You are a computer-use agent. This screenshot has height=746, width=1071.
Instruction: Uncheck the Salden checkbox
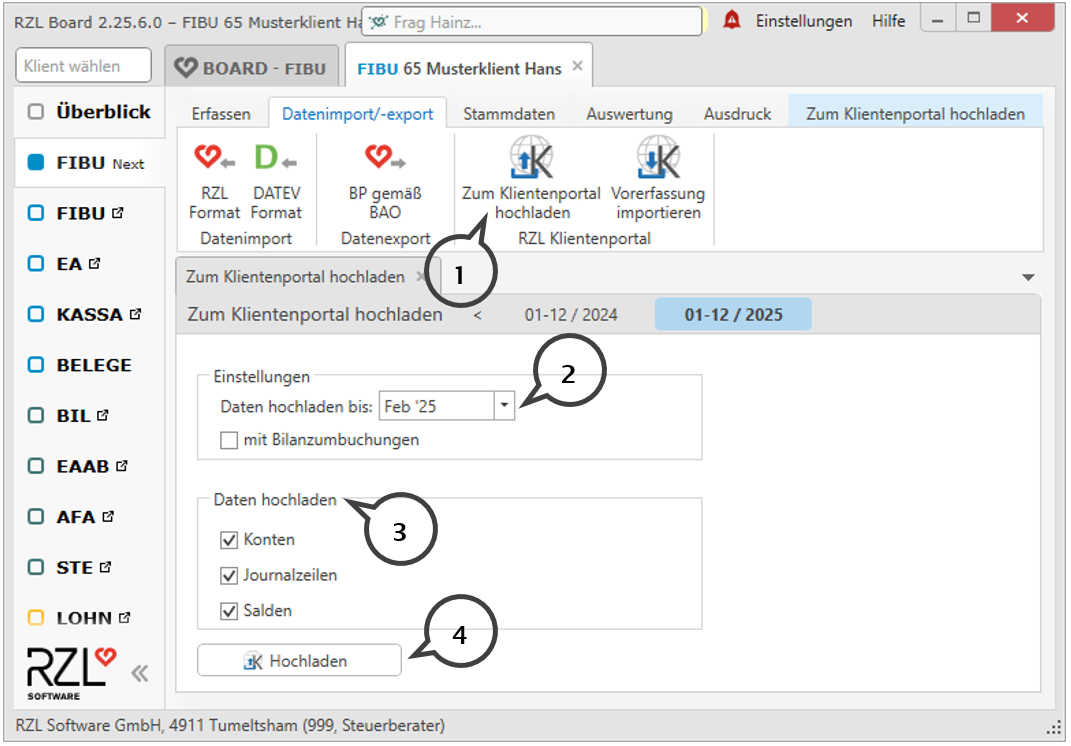(229, 610)
